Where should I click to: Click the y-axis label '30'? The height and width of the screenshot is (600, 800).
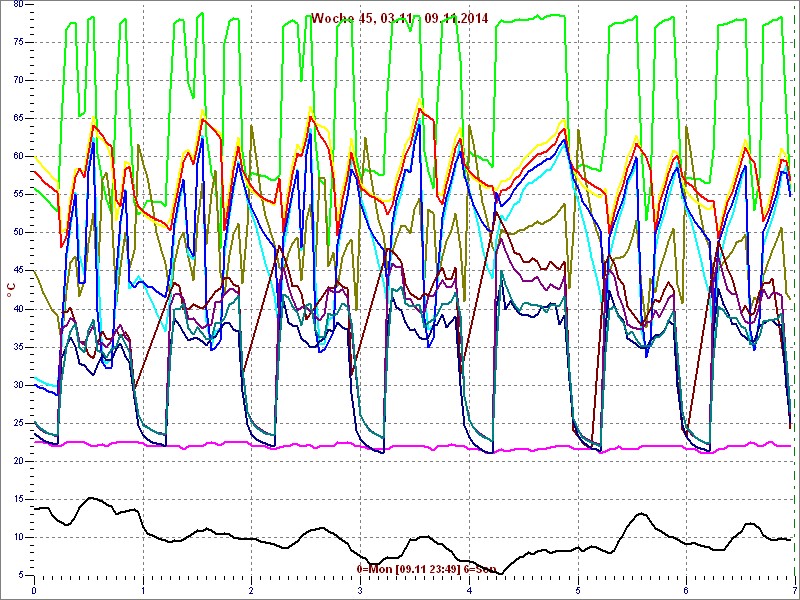[17, 385]
